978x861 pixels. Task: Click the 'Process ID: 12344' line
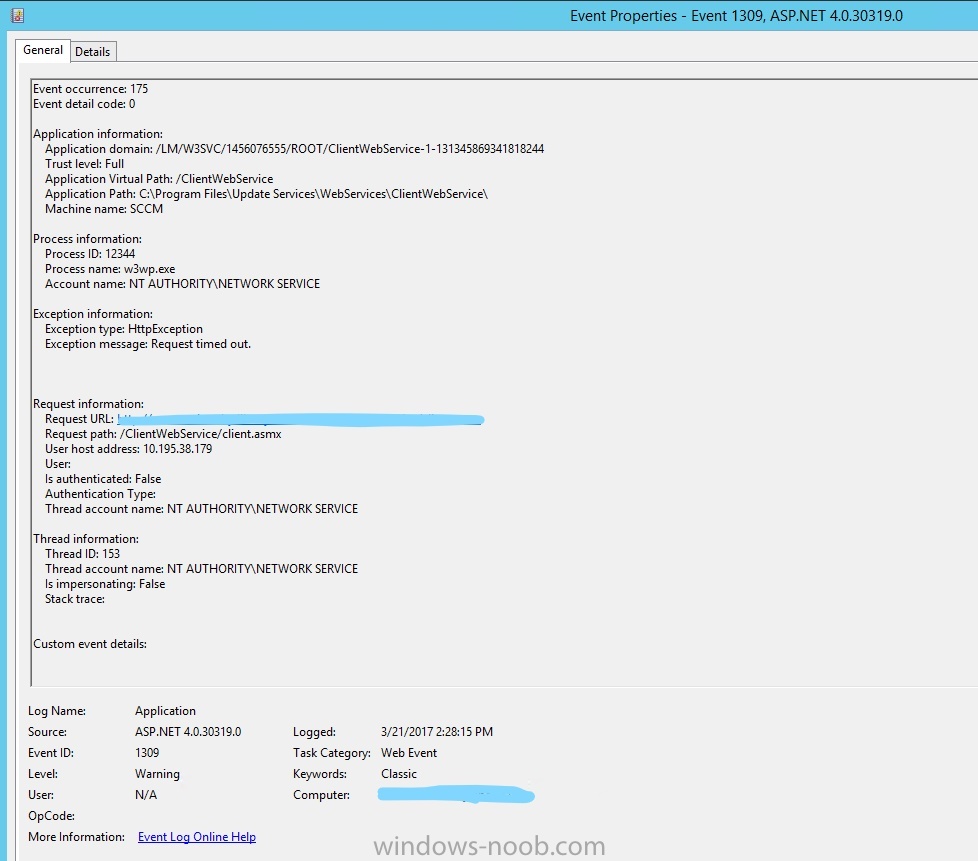(90, 253)
